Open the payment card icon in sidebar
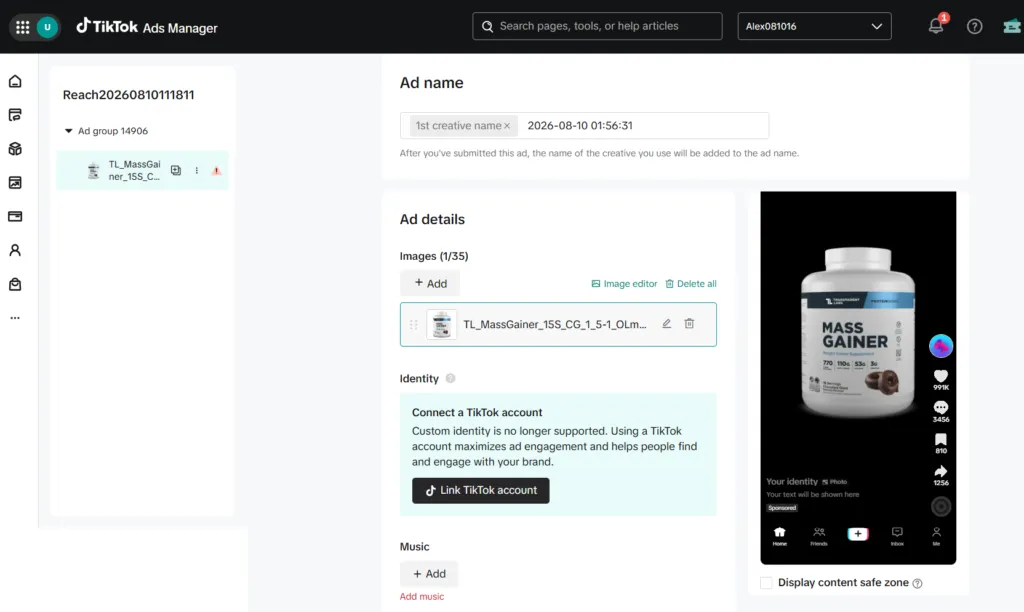This screenshot has width=1024, height=612. pyautogui.click(x=15, y=216)
